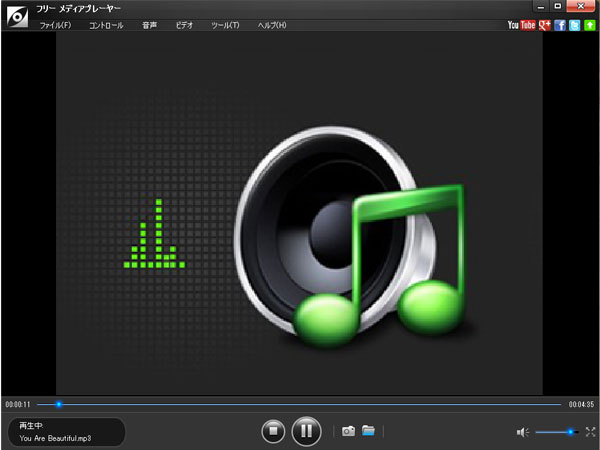Mute audio using speaker icon
Viewport: 600px width, 450px height.
coord(522,432)
